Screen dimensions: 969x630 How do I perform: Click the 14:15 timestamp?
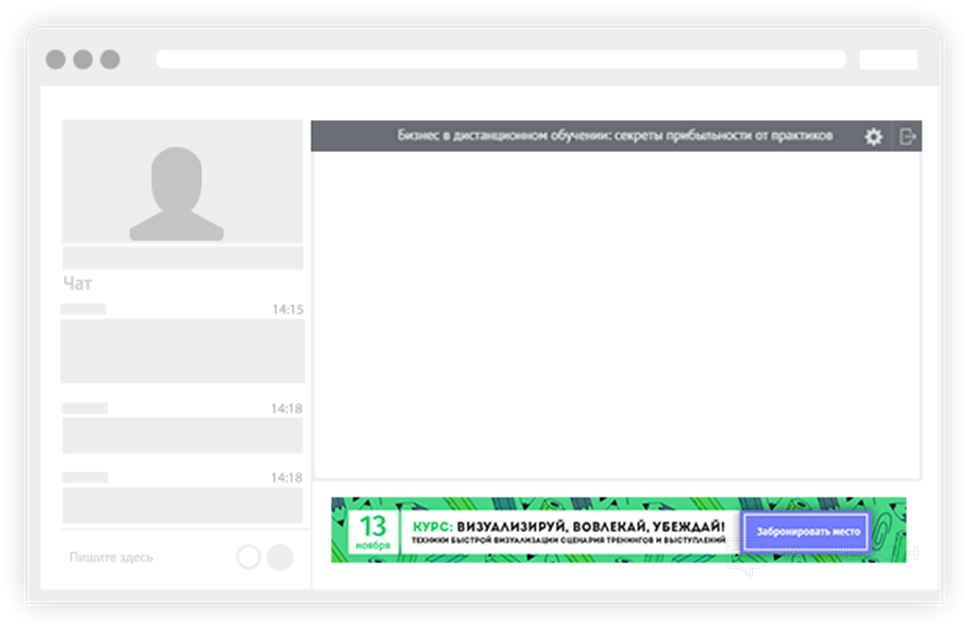[x=287, y=309]
